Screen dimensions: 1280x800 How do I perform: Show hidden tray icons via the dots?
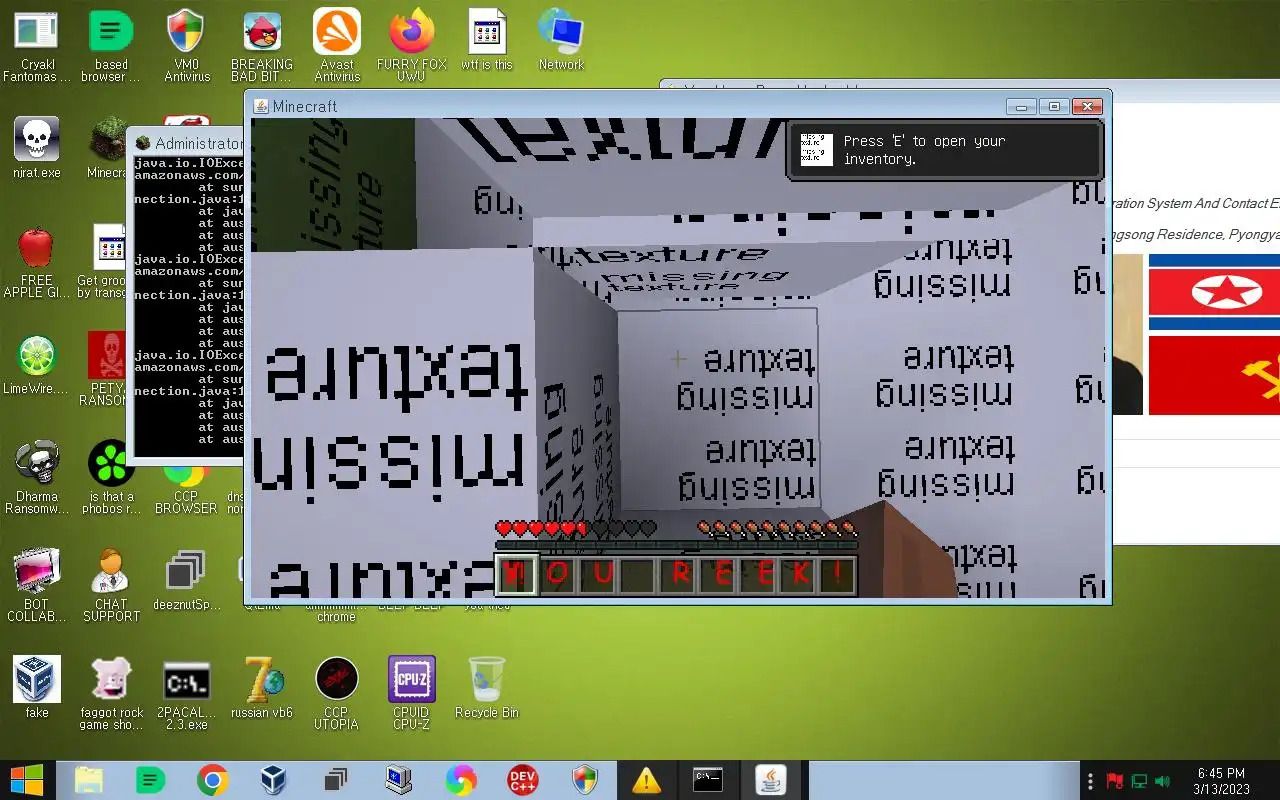(1089, 780)
